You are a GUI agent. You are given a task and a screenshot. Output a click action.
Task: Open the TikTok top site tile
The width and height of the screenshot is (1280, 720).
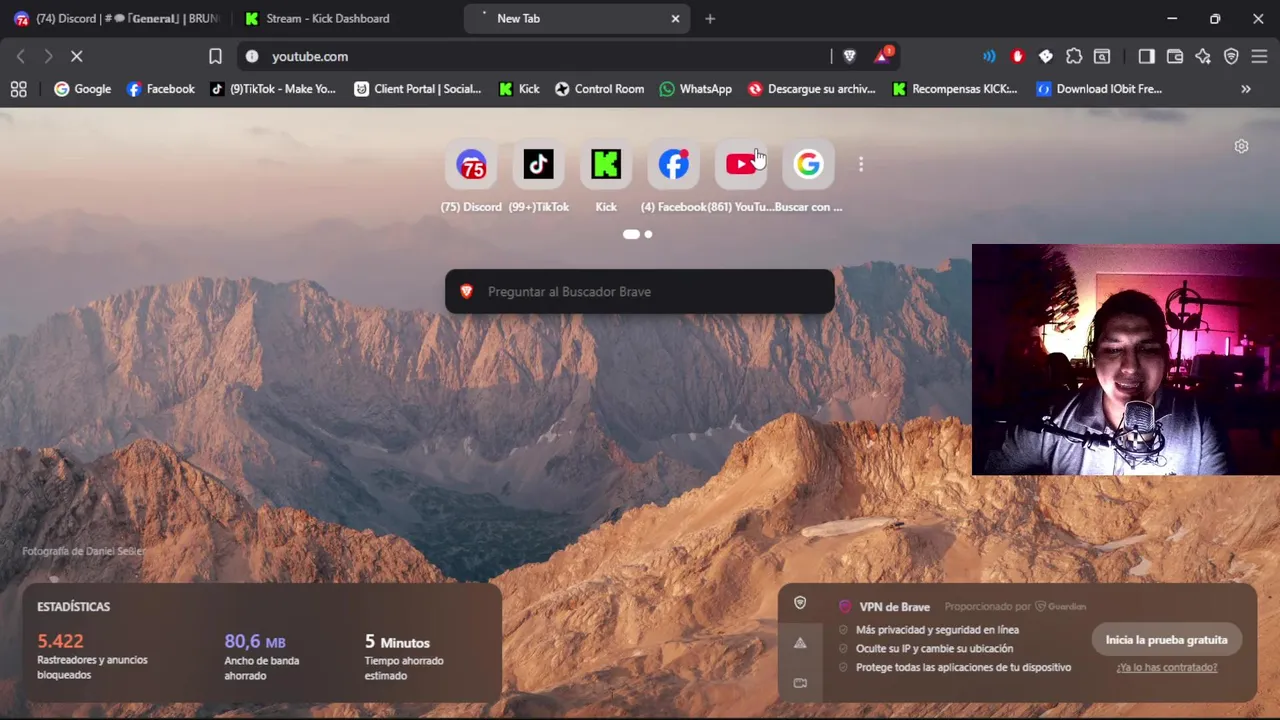[x=538, y=164]
